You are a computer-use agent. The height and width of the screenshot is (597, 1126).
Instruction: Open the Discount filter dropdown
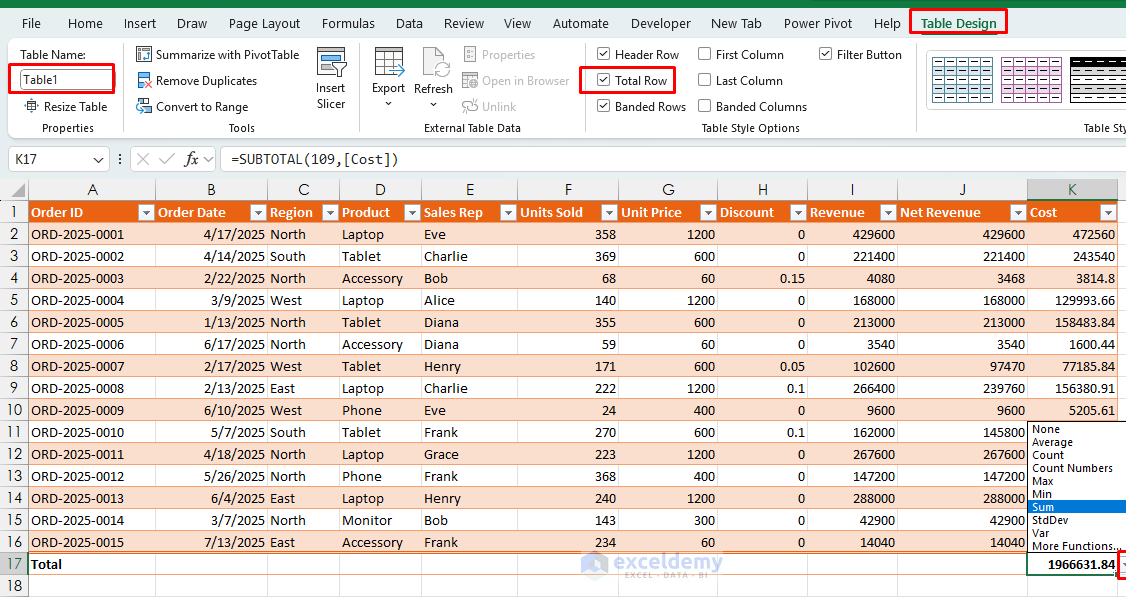point(798,213)
